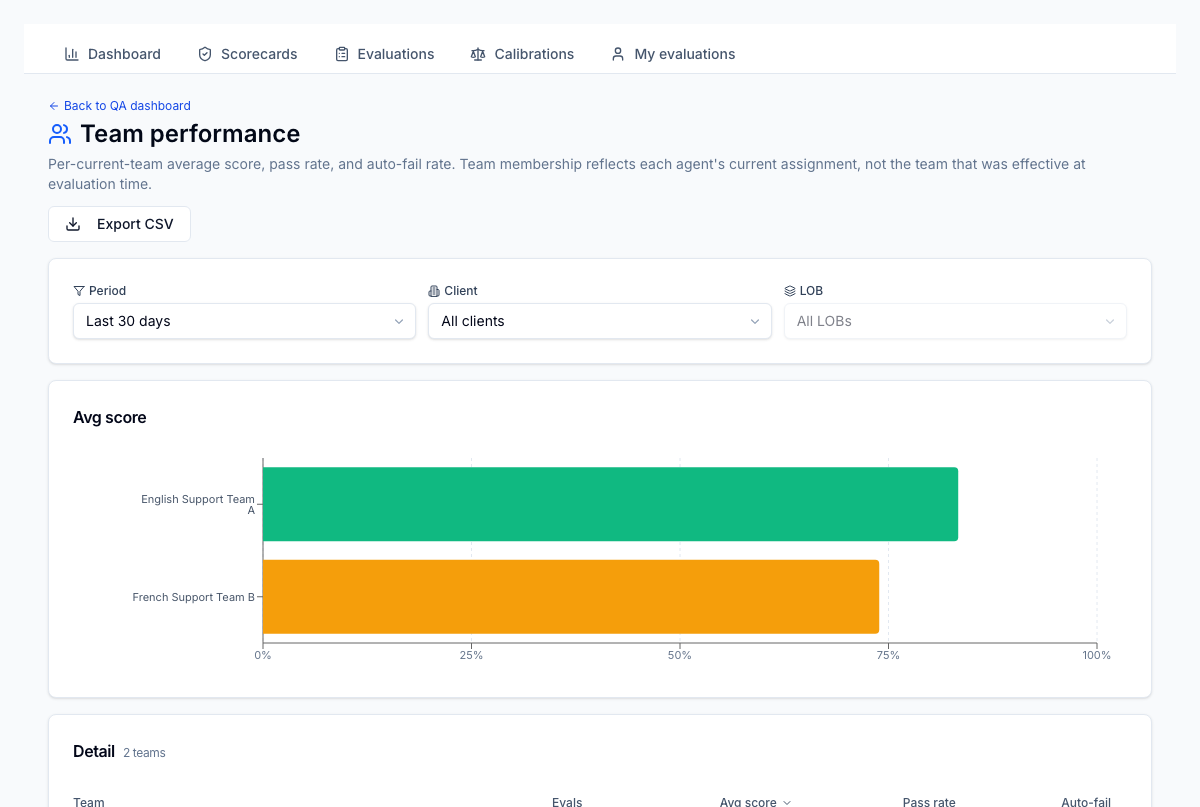Screen dimensions: 1200x807
Task: Click the Avg score chart heading
Action: point(110,418)
